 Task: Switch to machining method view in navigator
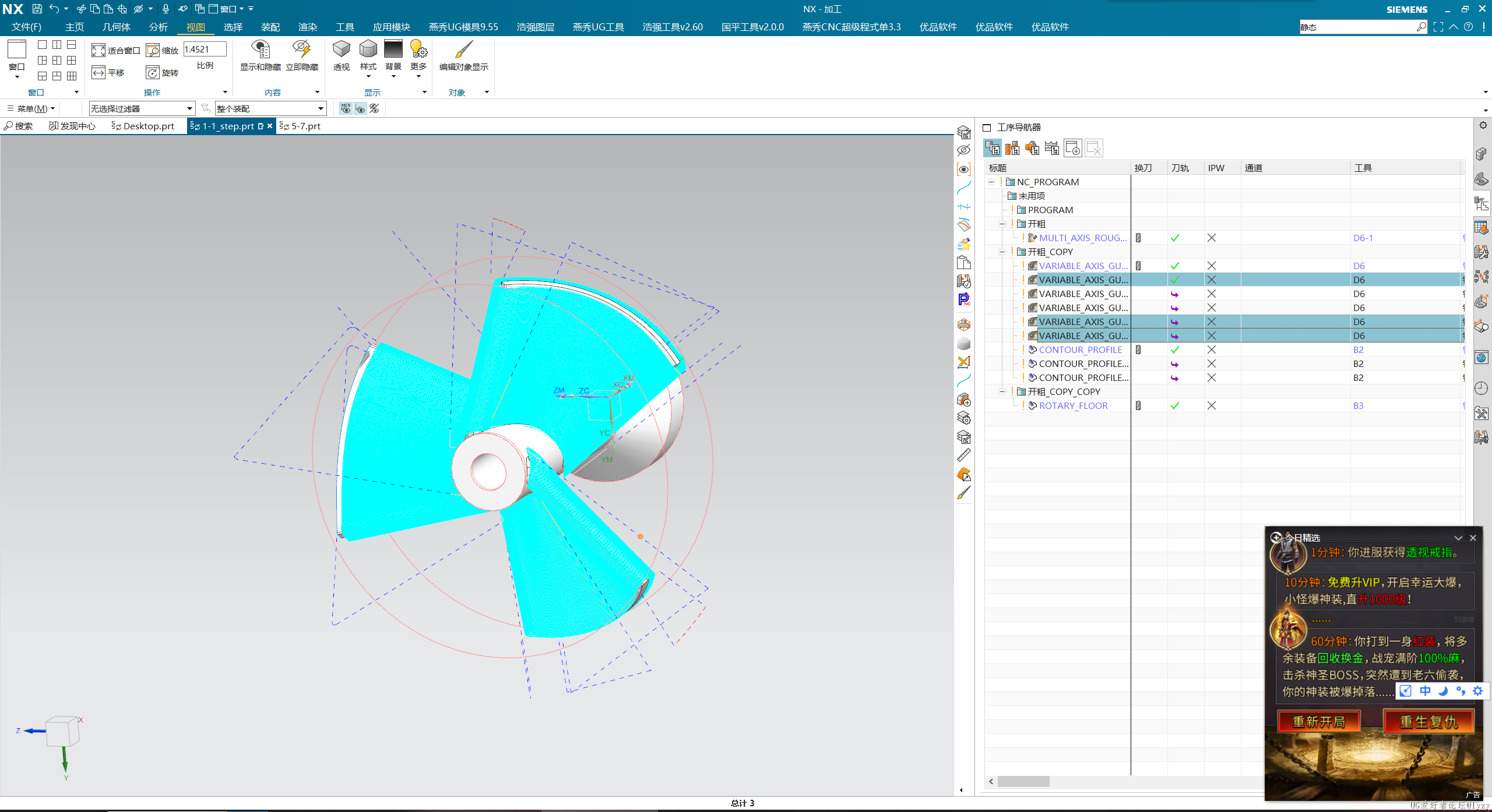1052,148
